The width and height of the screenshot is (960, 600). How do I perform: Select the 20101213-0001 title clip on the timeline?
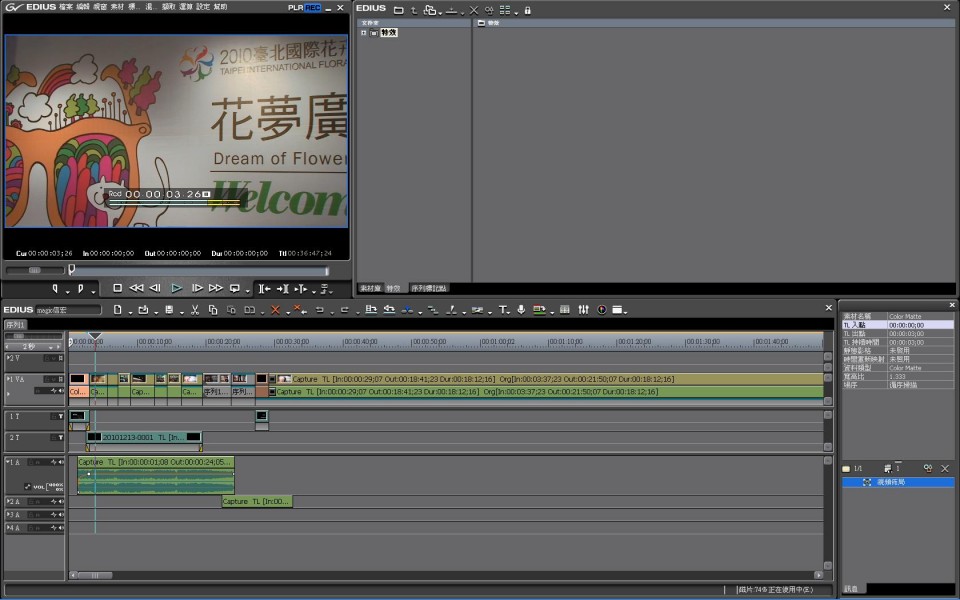click(143, 437)
